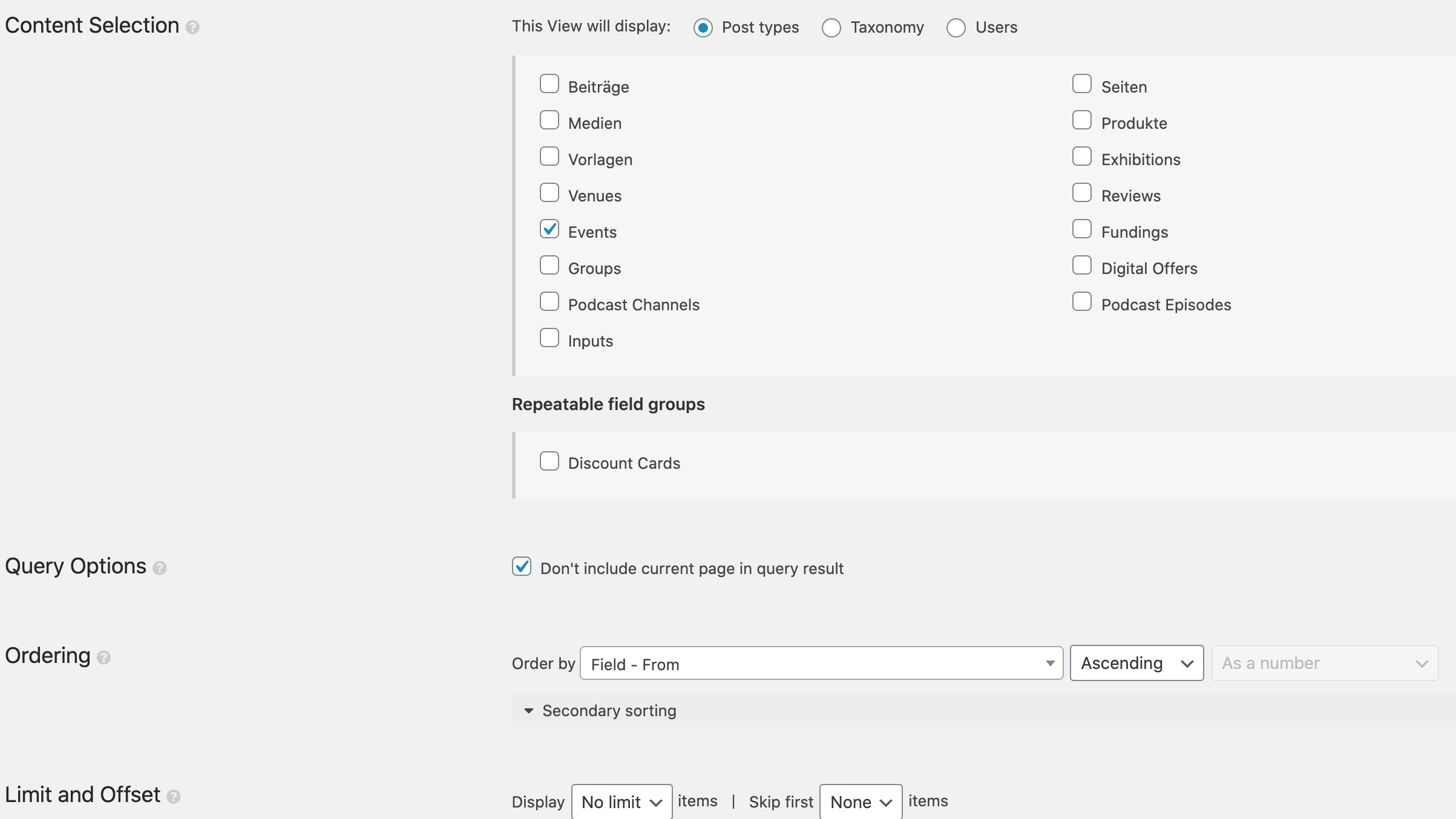Check the Venues checkbox

(549, 193)
